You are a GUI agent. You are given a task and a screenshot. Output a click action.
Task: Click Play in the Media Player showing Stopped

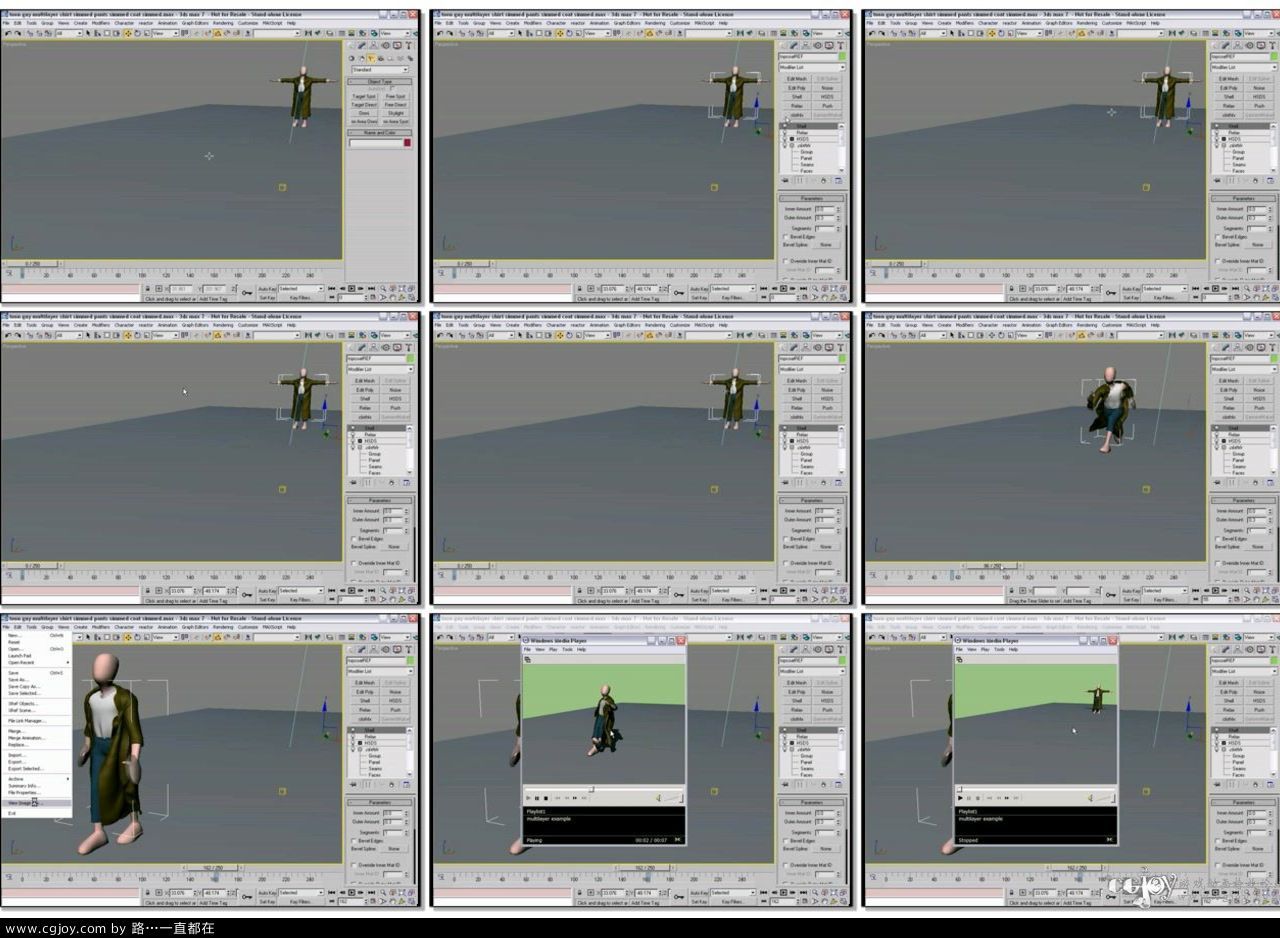[x=960, y=798]
